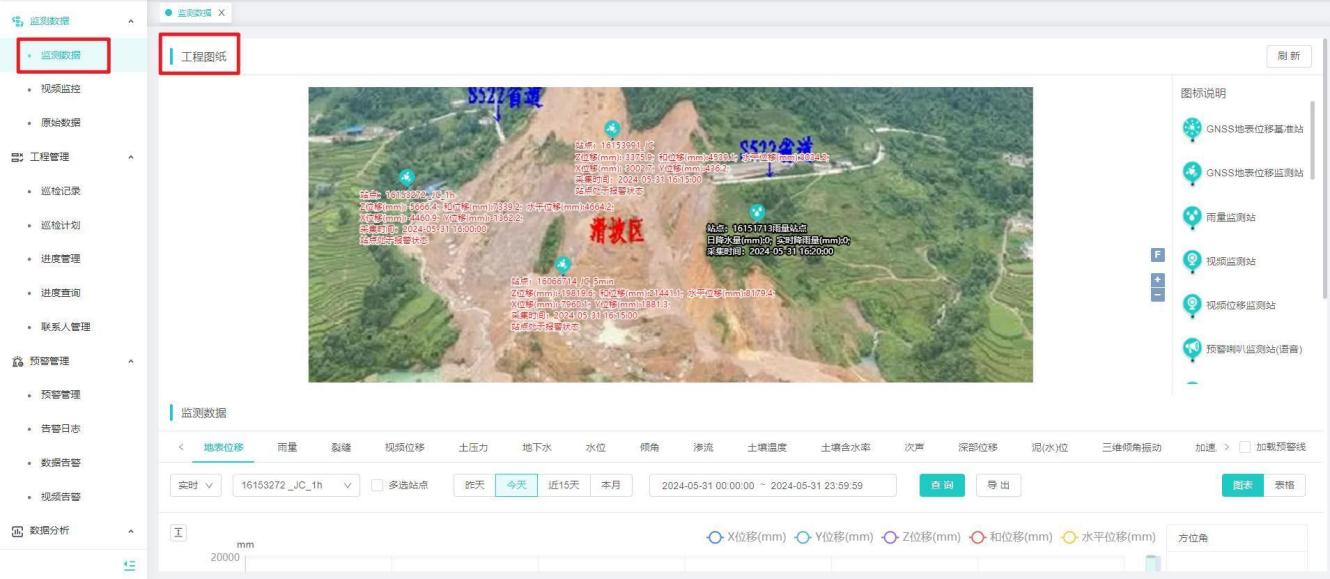Open 巡检记录 in the sidebar menu

point(60,191)
